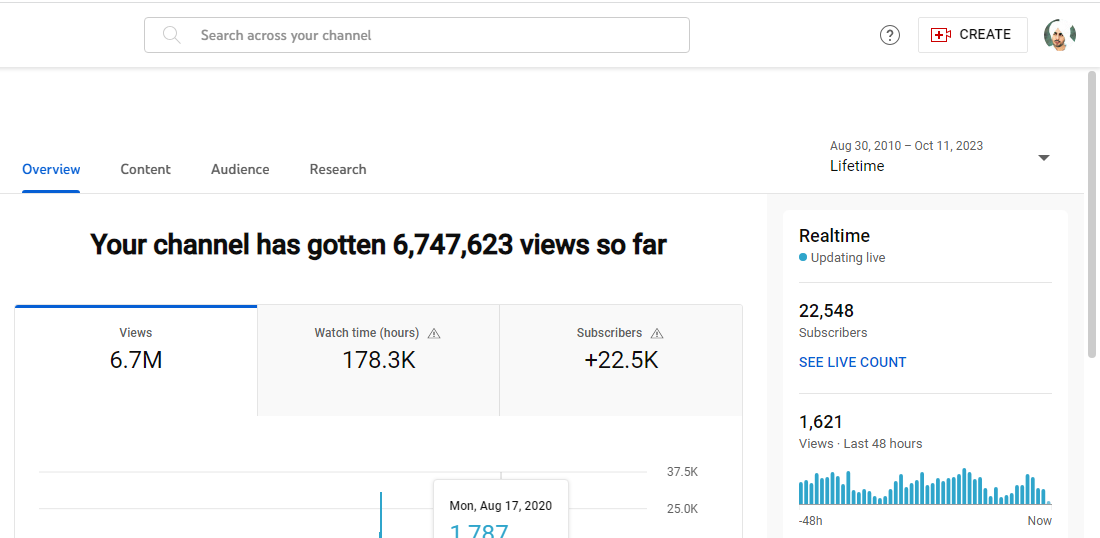Click the 37.5K axis label
The height and width of the screenshot is (538, 1100).
click(x=682, y=472)
